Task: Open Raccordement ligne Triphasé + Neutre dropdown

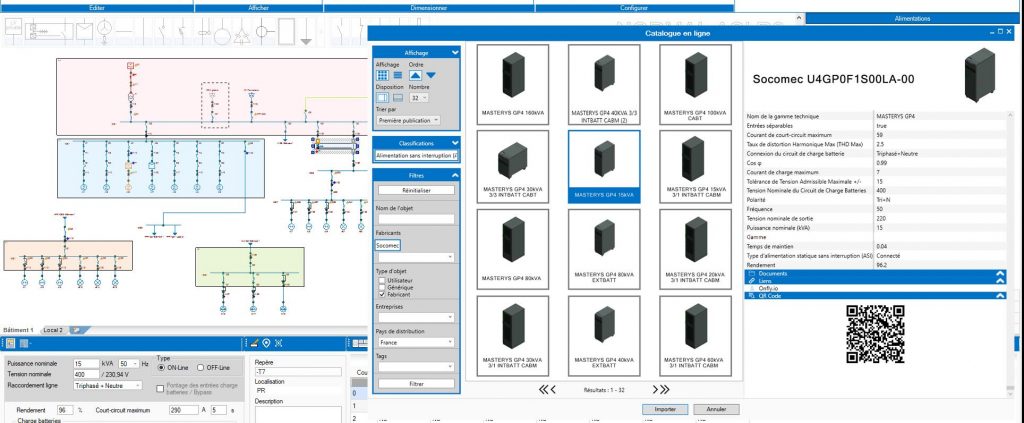Action: pyautogui.click(x=108, y=386)
